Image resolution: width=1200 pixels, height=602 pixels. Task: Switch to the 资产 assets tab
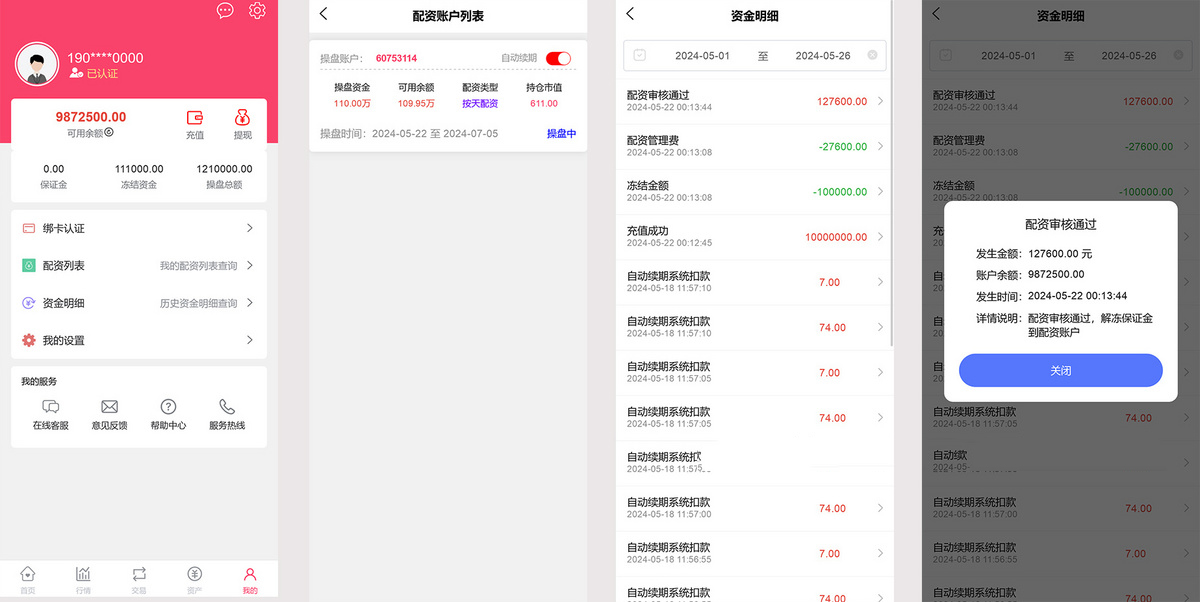click(194, 578)
